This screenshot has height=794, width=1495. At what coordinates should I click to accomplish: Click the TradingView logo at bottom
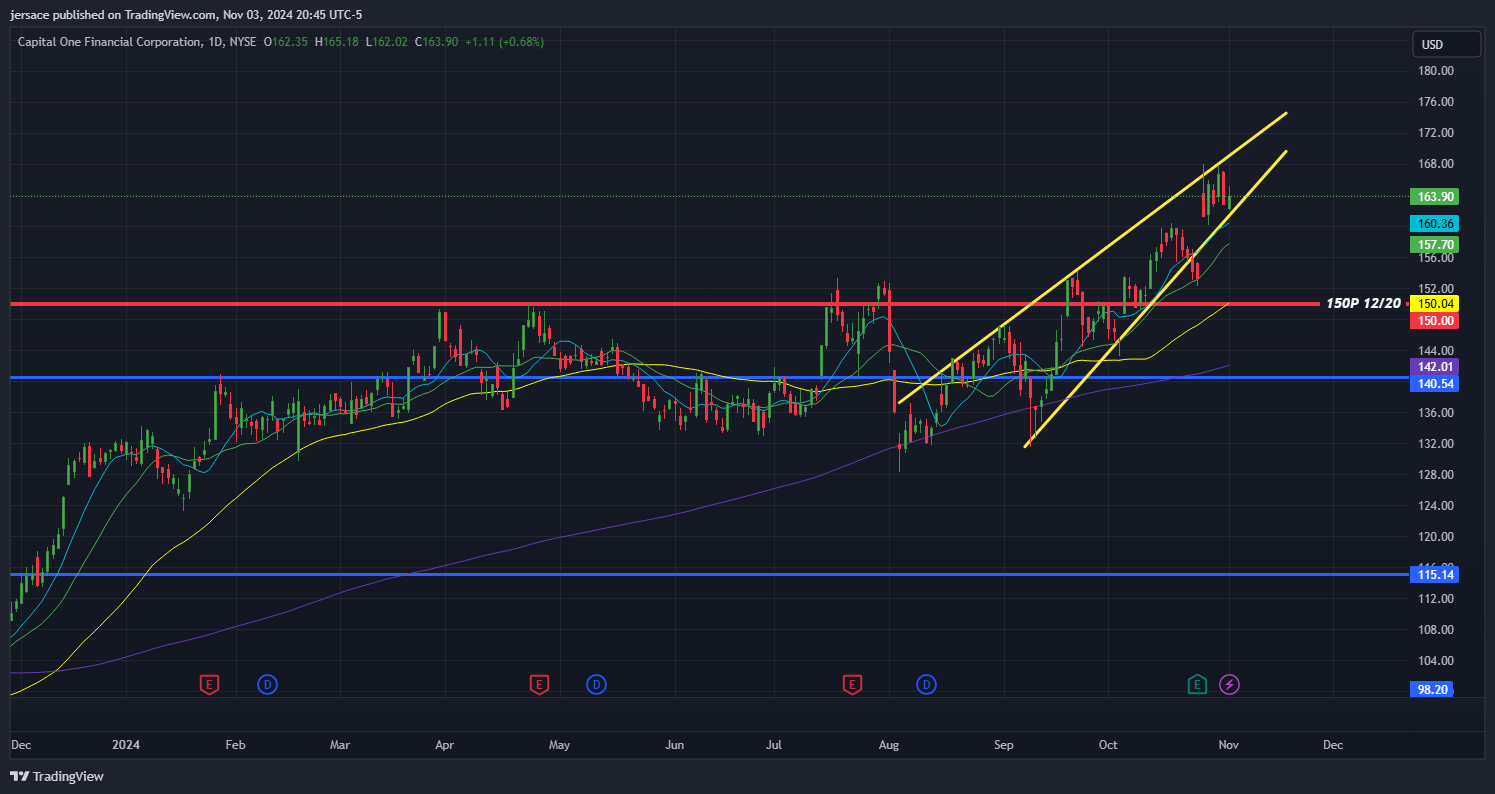pyautogui.click(x=57, y=776)
